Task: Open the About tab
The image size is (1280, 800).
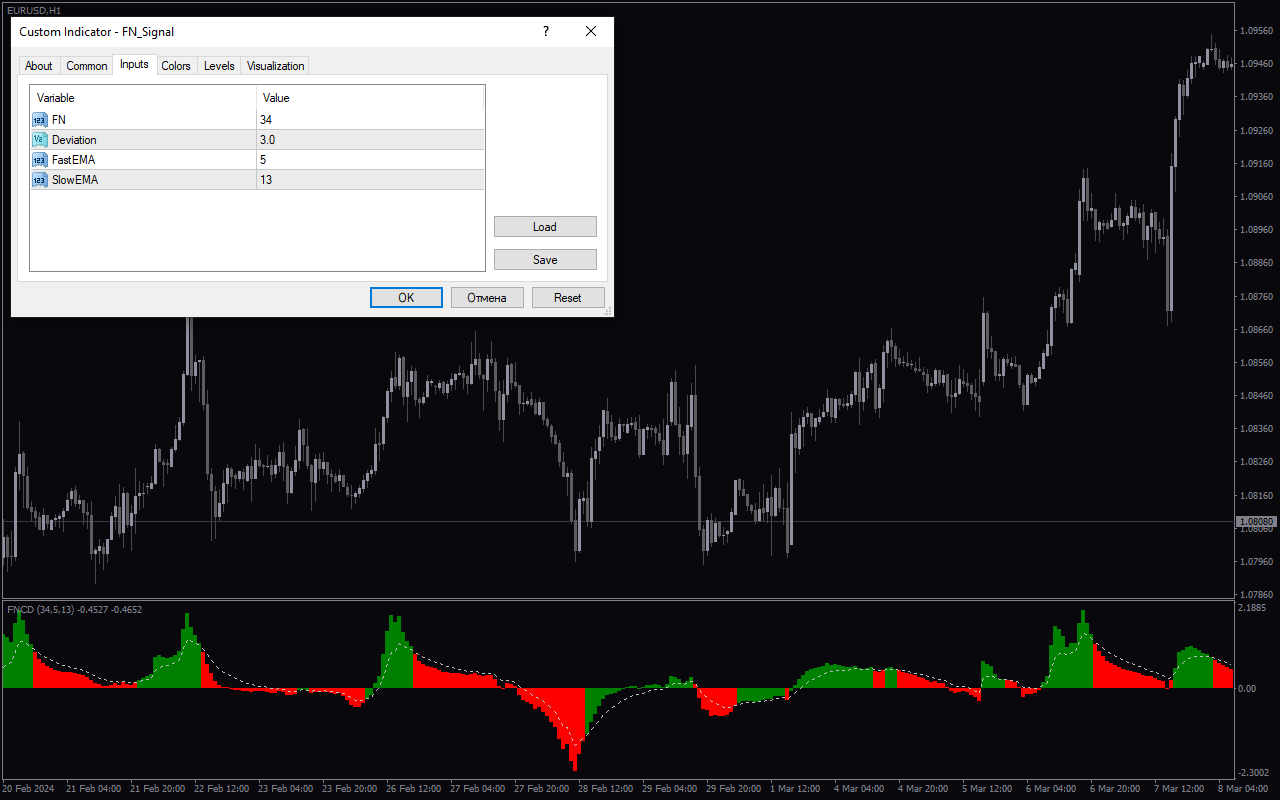Action: (39, 66)
